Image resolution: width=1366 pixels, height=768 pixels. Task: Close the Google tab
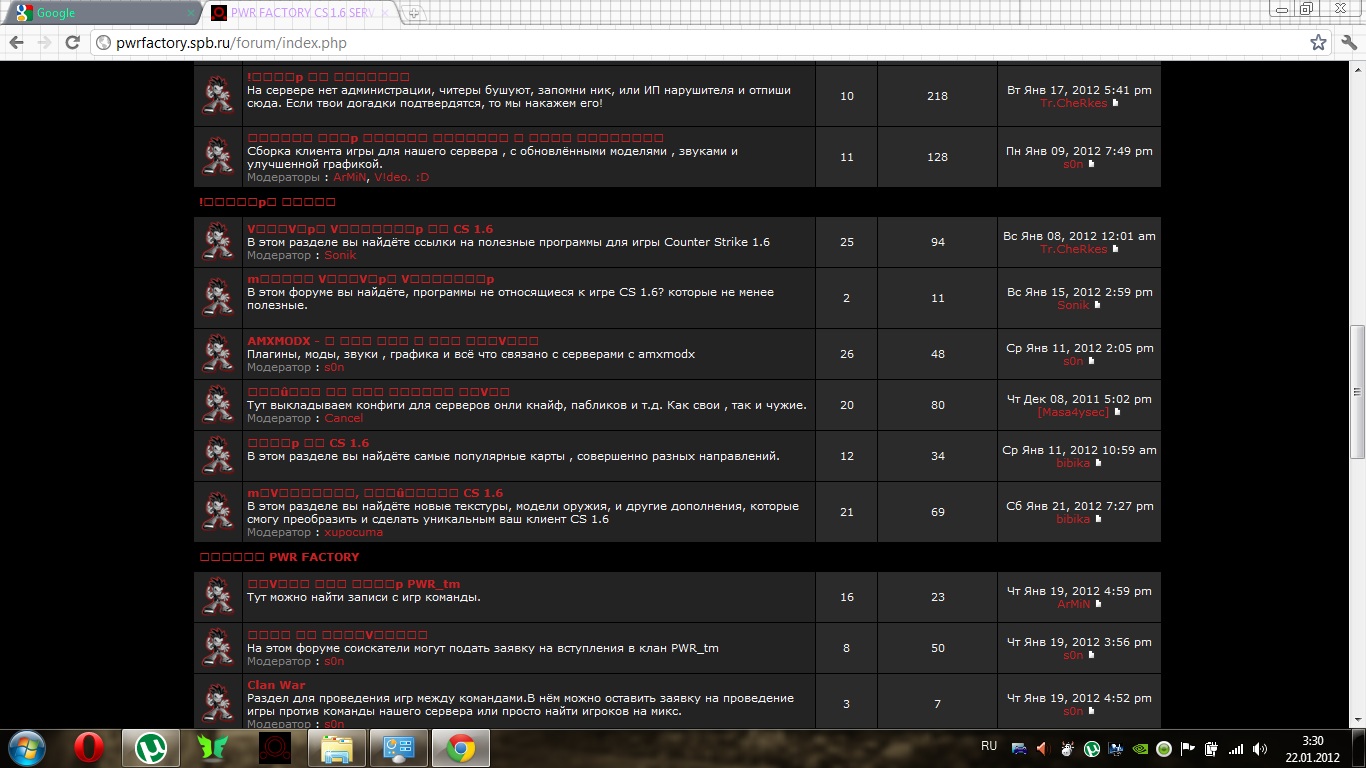click(x=191, y=13)
